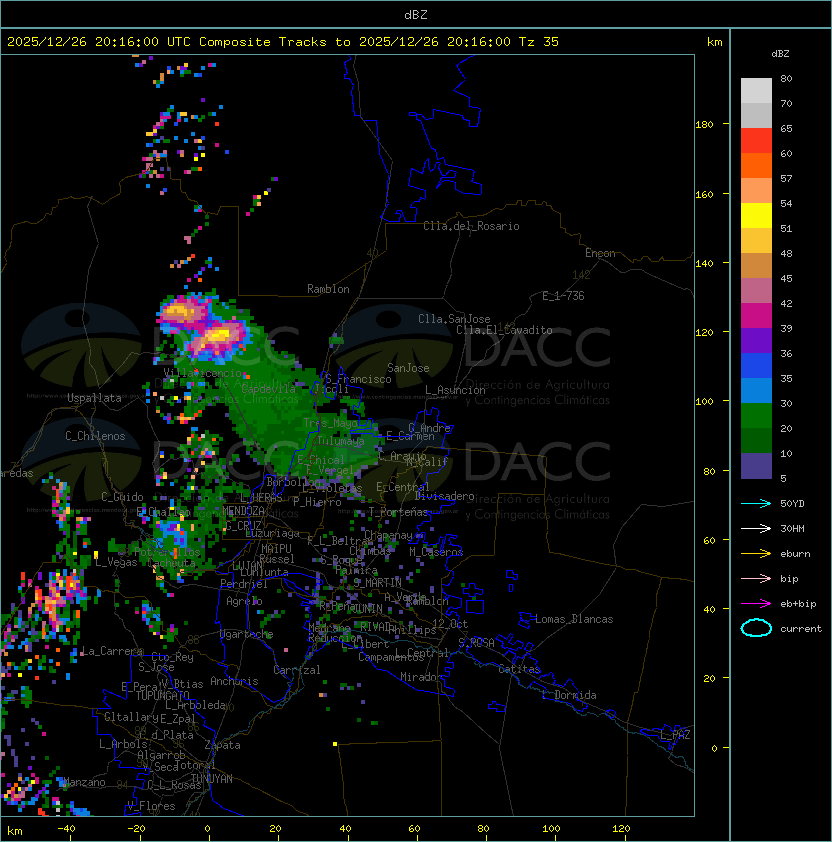
Task: Click the light orange 57 dBZ swatch
Action: click(x=756, y=191)
